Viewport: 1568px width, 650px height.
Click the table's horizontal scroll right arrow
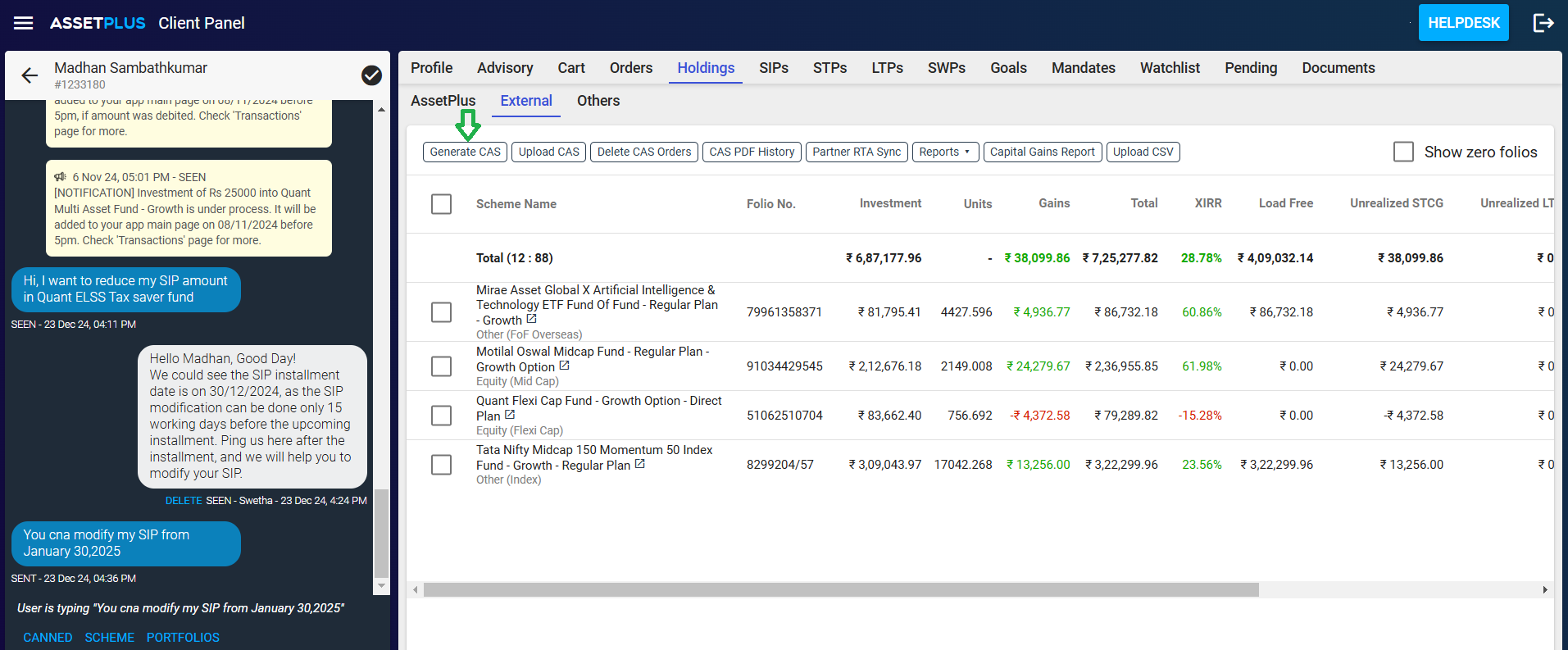tap(1545, 589)
